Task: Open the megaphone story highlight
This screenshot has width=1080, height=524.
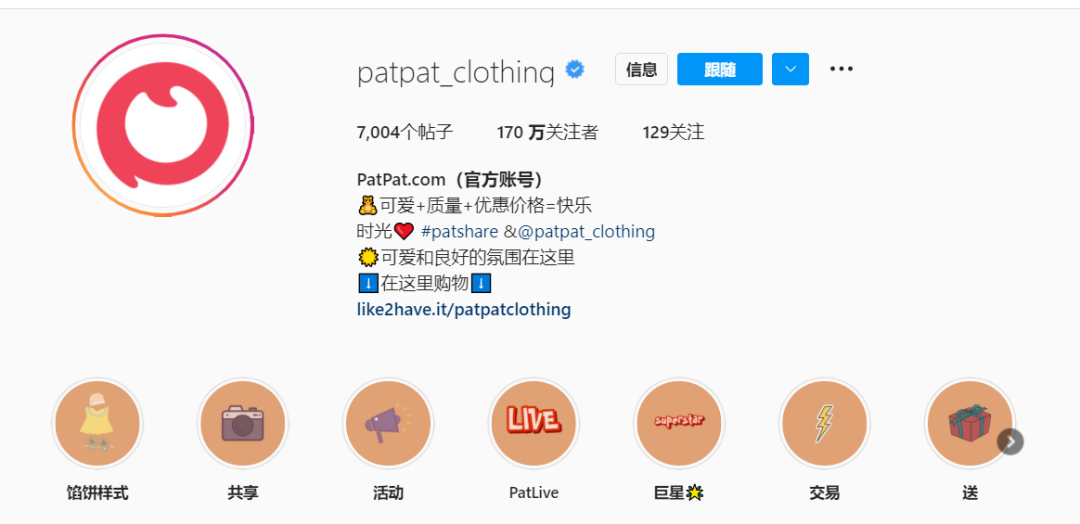Action: tap(388, 423)
